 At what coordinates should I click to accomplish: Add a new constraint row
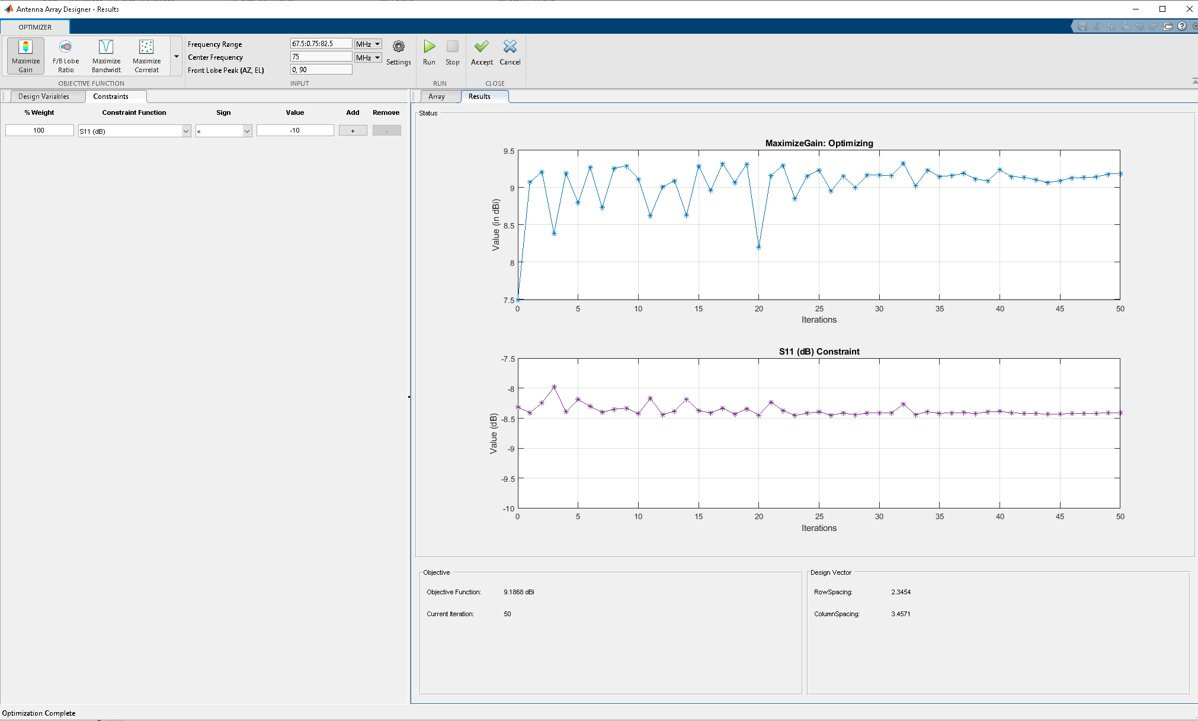click(351, 129)
